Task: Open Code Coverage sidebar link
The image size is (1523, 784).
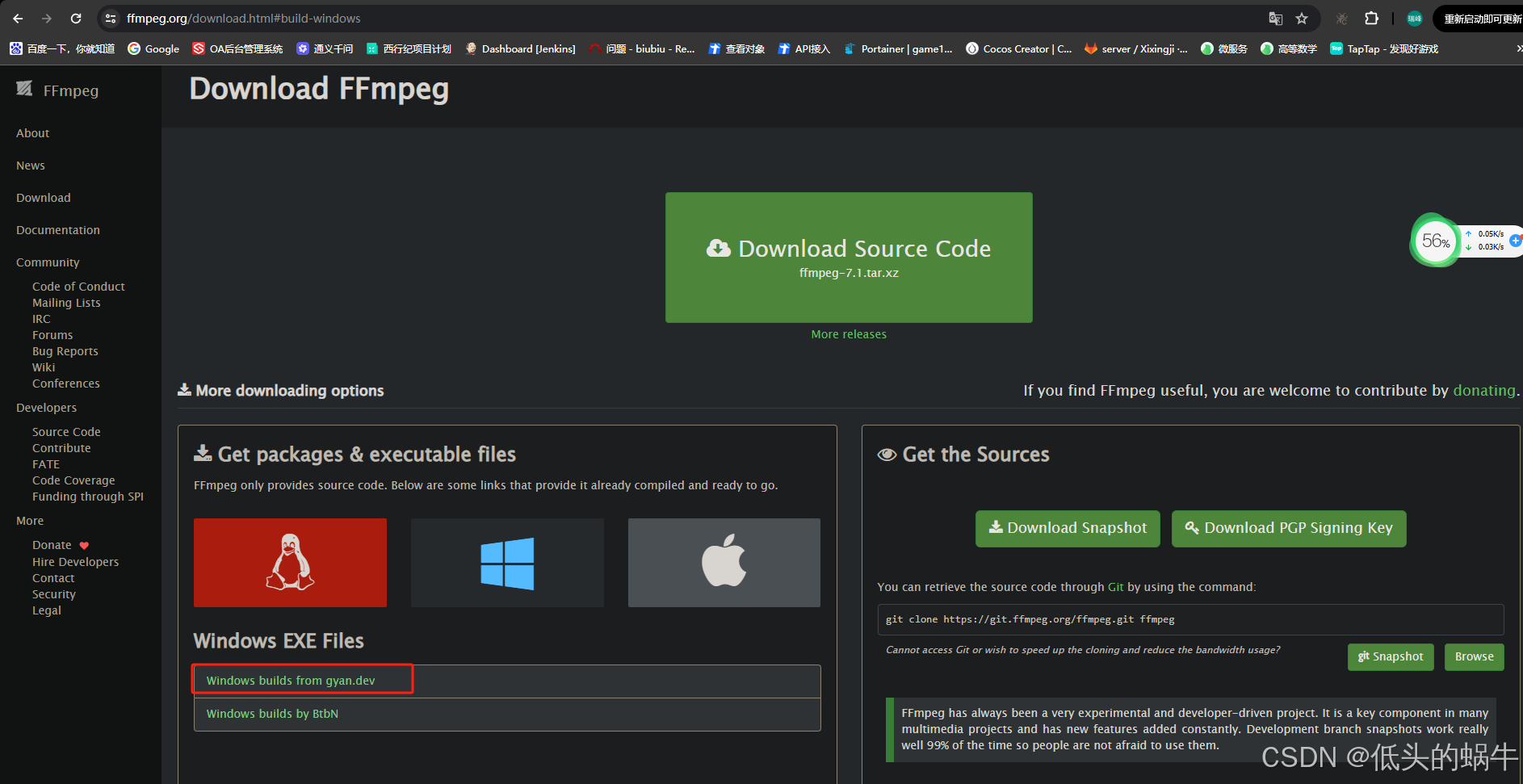Action: pyautogui.click(x=73, y=480)
